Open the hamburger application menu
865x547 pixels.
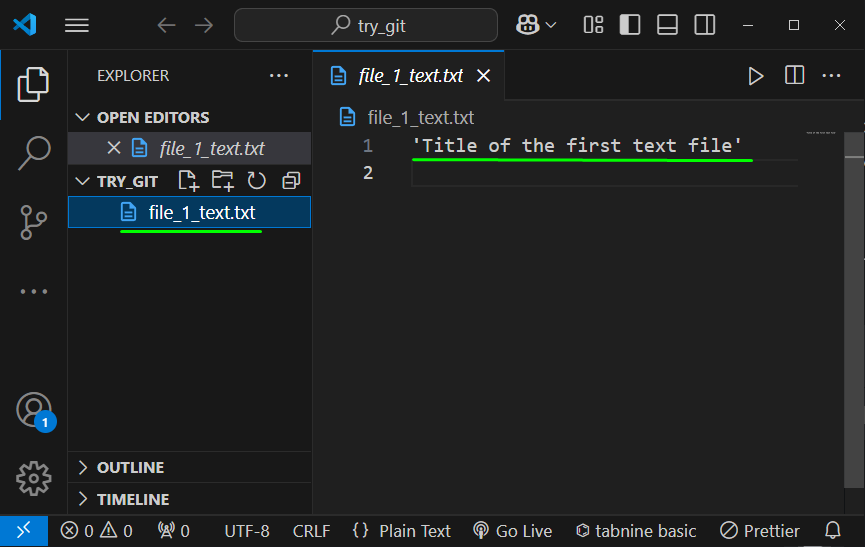click(77, 25)
